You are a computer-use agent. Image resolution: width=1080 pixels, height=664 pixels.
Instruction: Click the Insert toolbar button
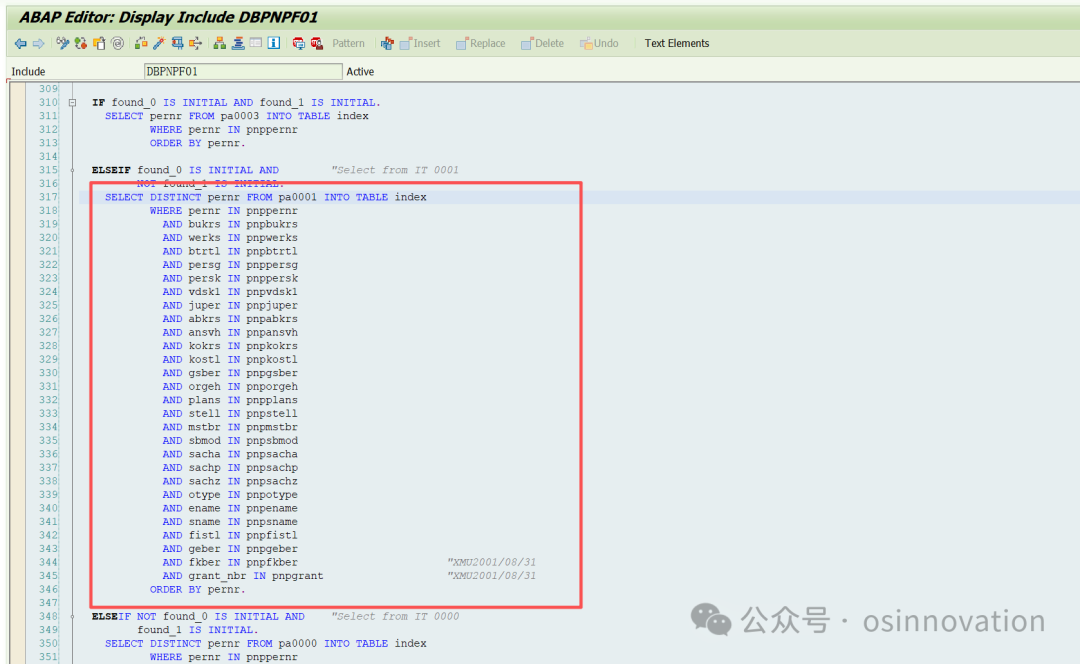pyautogui.click(x=420, y=43)
